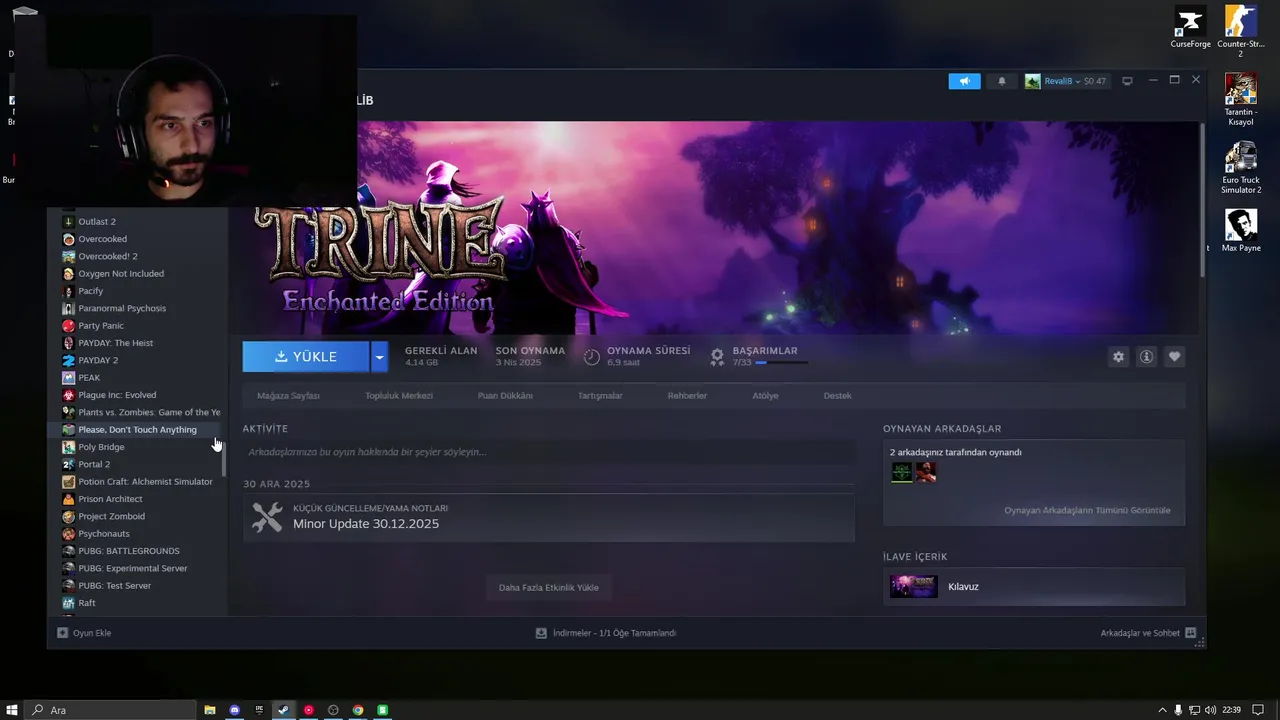This screenshot has height=720, width=1280.
Task: Click second friend avatar in Oynayan Arkadaşlar
Action: click(926, 472)
